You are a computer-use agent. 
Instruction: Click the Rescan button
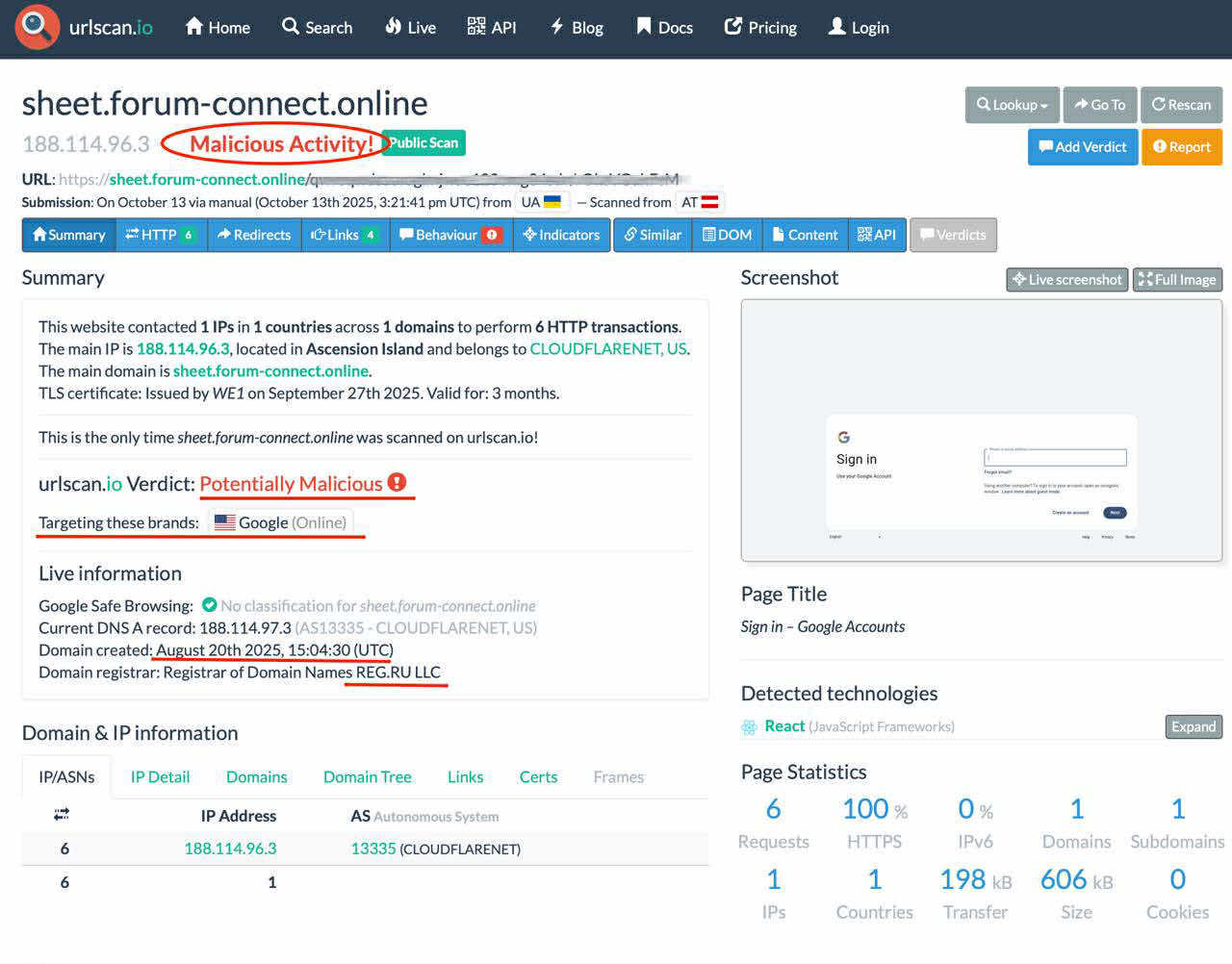pyautogui.click(x=1181, y=105)
